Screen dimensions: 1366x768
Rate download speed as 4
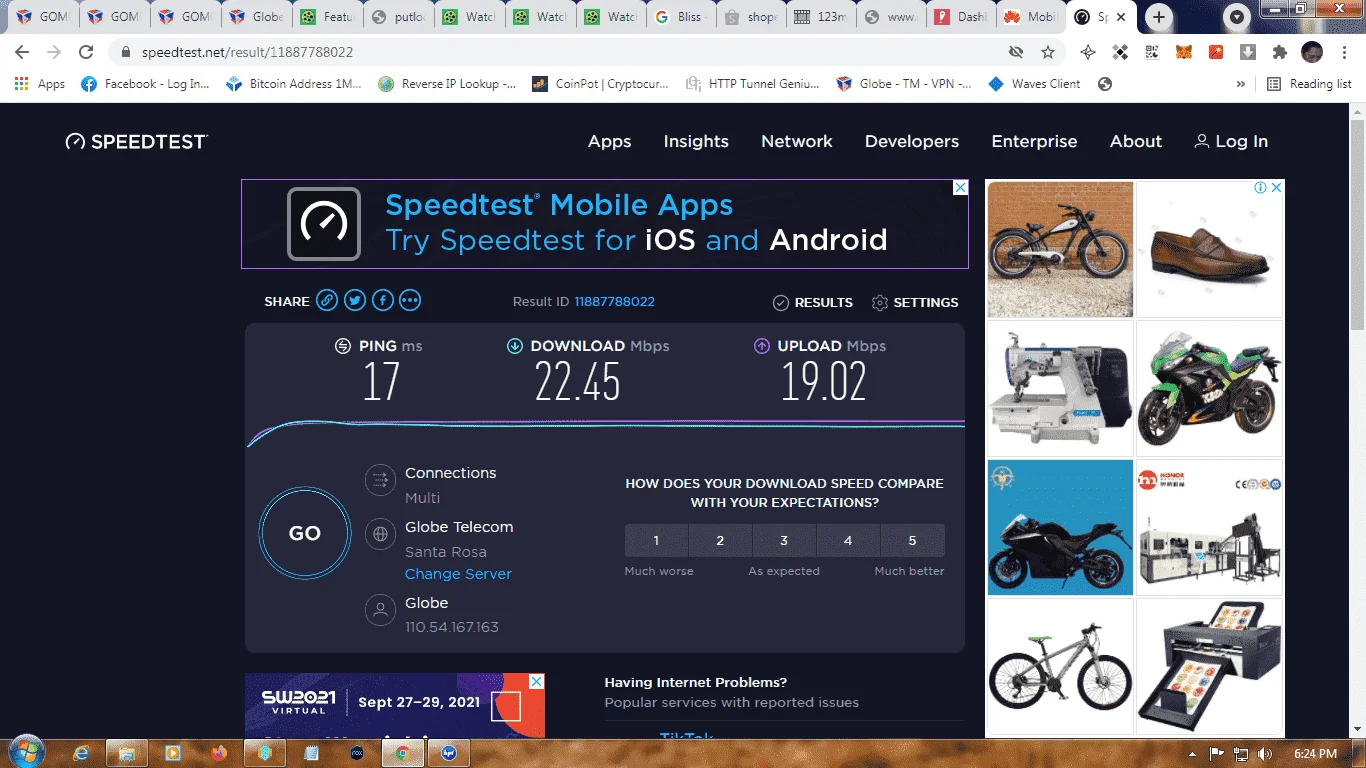848,540
